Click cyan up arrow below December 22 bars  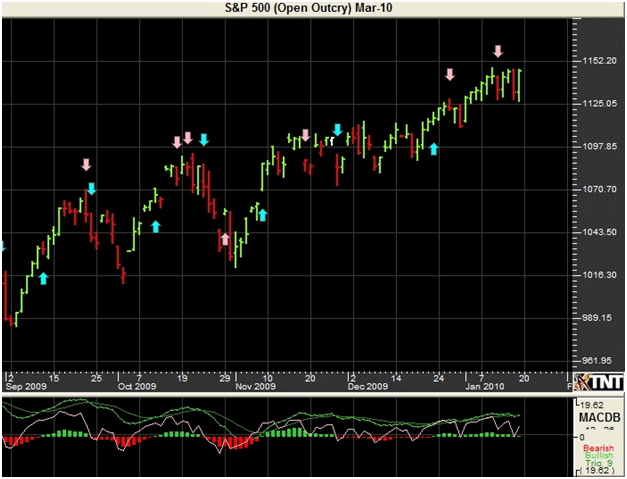[434, 149]
